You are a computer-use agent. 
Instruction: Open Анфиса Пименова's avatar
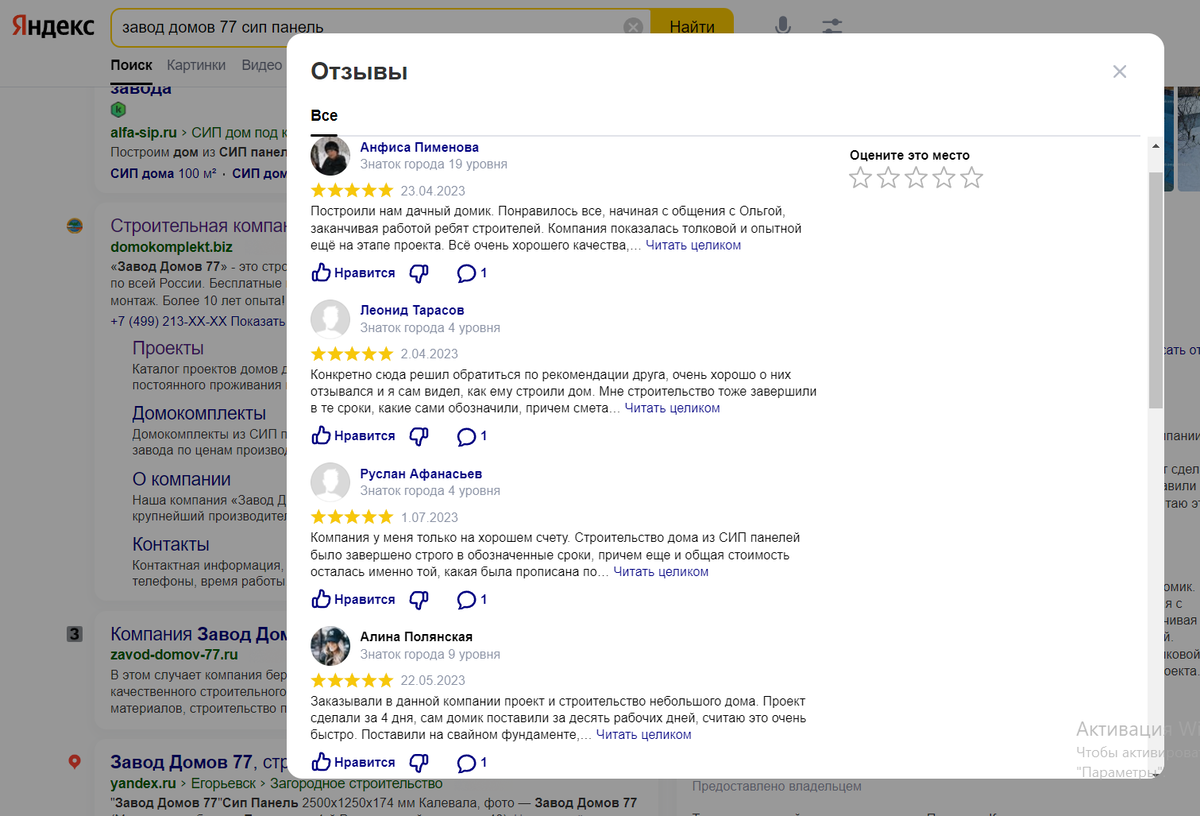[x=331, y=155]
